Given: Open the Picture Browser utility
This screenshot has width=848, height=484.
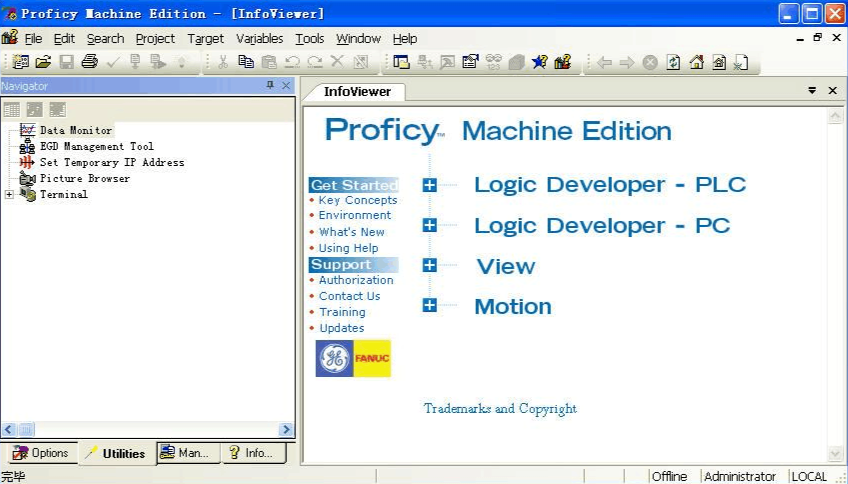Looking at the screenshot, I should click(84, 178).
